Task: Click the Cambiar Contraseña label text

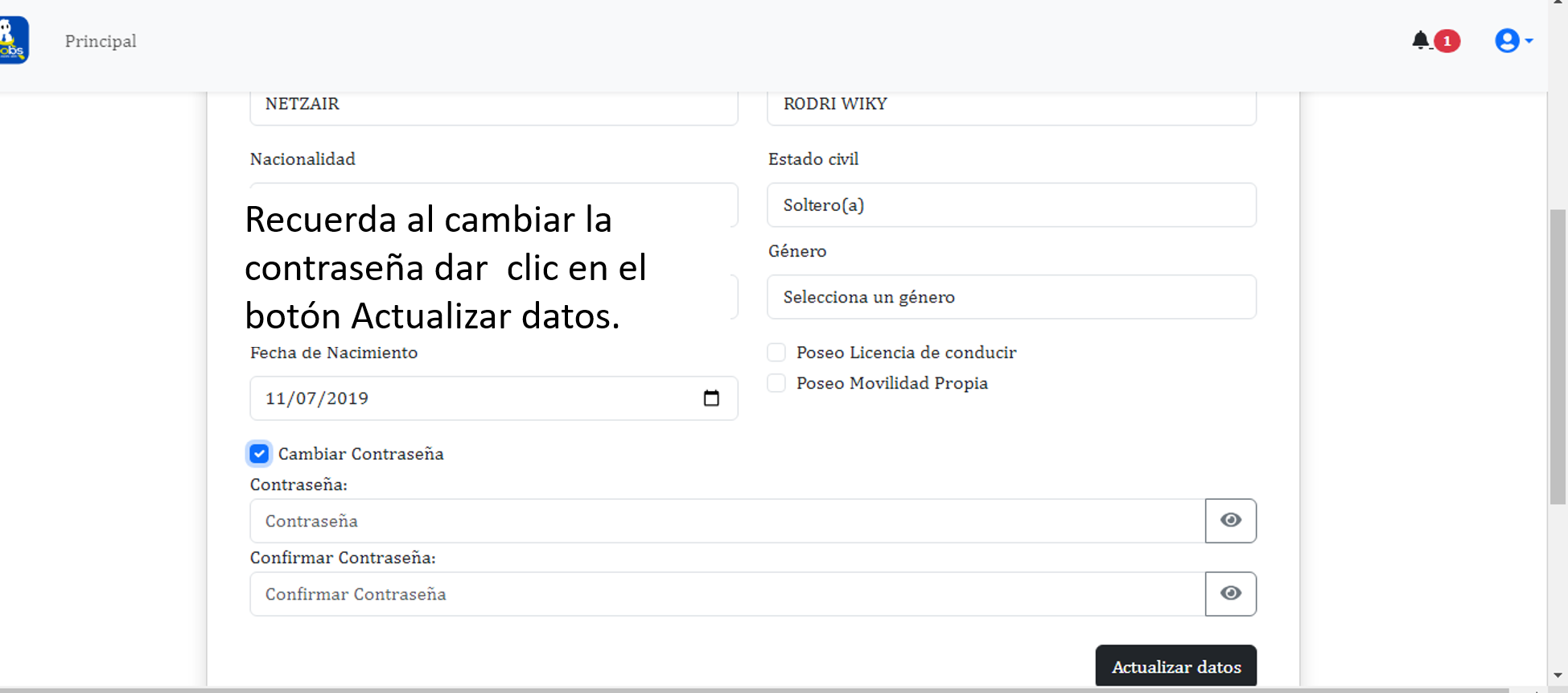Action: tap(361, 454)
